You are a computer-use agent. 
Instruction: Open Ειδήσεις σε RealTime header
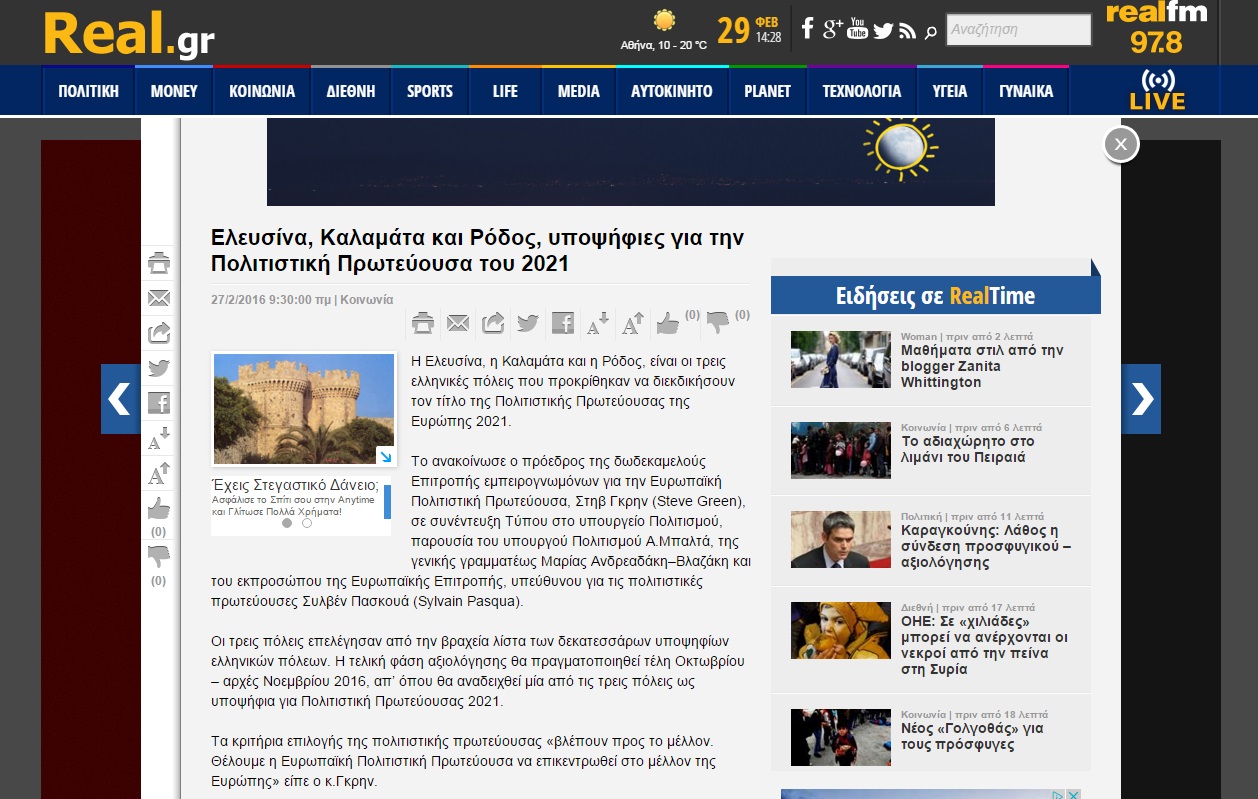coord(935,296)
